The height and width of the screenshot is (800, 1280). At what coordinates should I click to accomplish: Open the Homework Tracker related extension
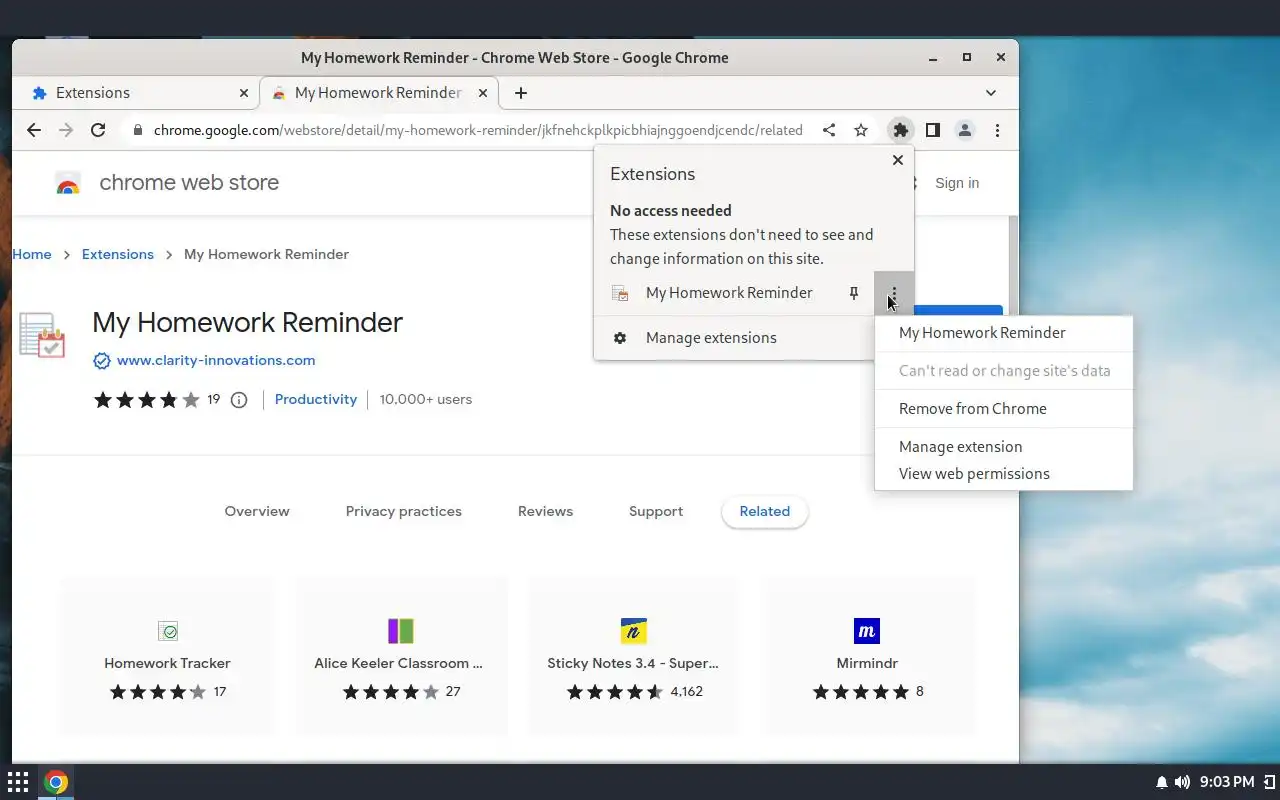[167, 656]
